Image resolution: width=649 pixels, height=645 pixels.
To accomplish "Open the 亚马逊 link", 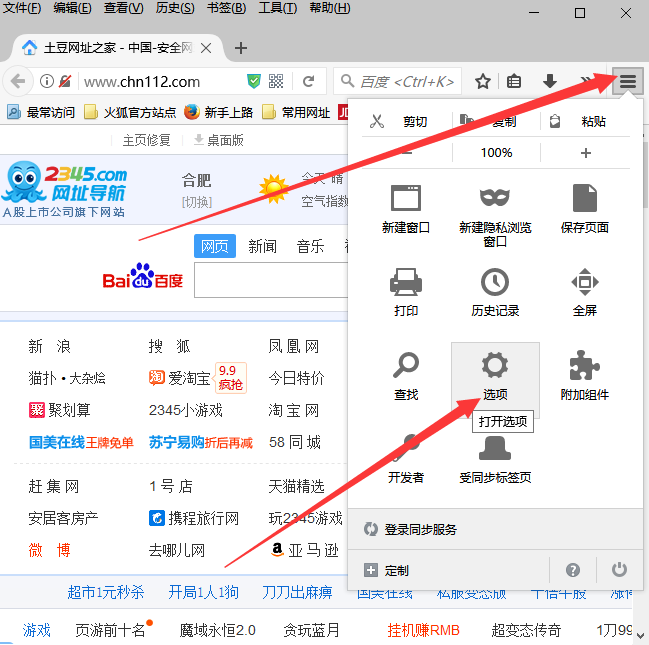I will [x=305, y=550].
